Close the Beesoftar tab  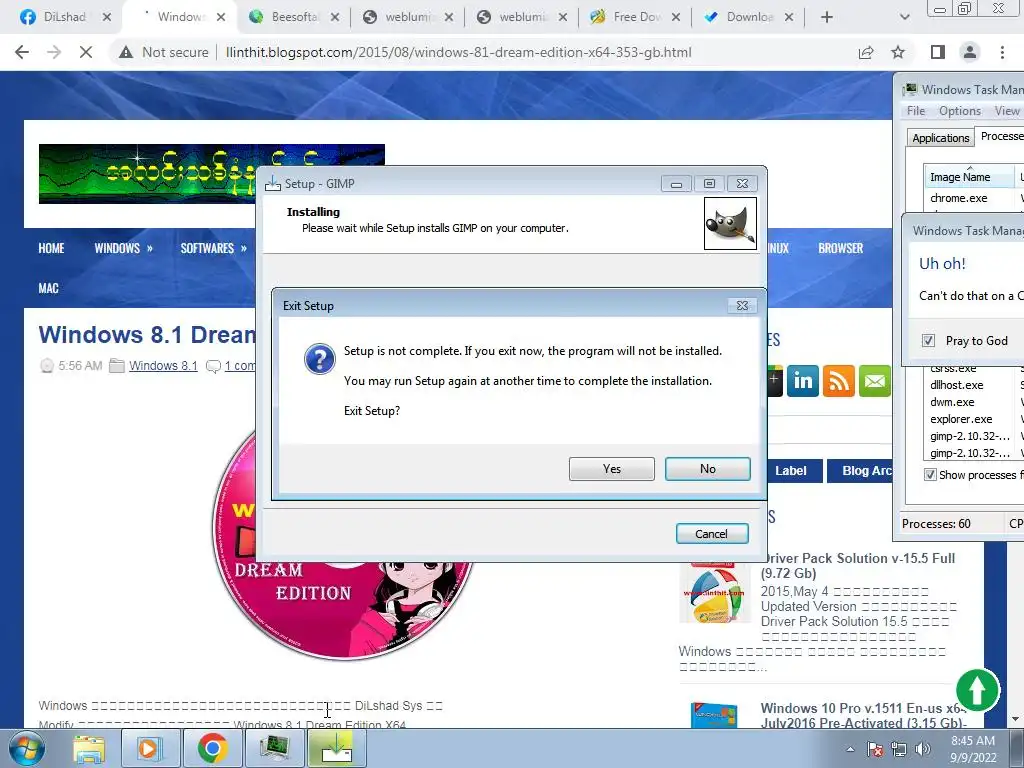[334, 18]
